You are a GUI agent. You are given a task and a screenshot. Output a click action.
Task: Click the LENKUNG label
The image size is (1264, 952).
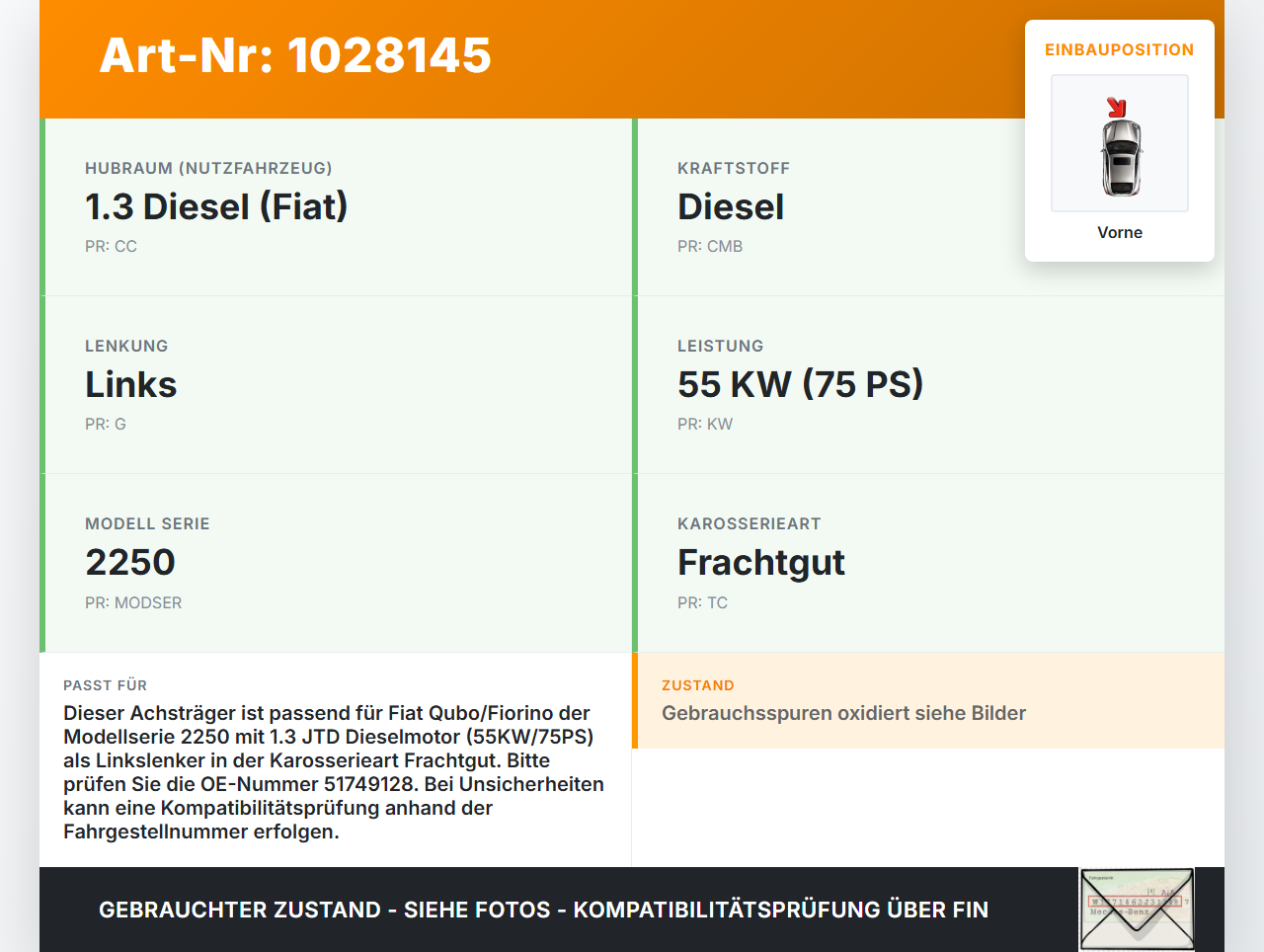tap(126, 346)
